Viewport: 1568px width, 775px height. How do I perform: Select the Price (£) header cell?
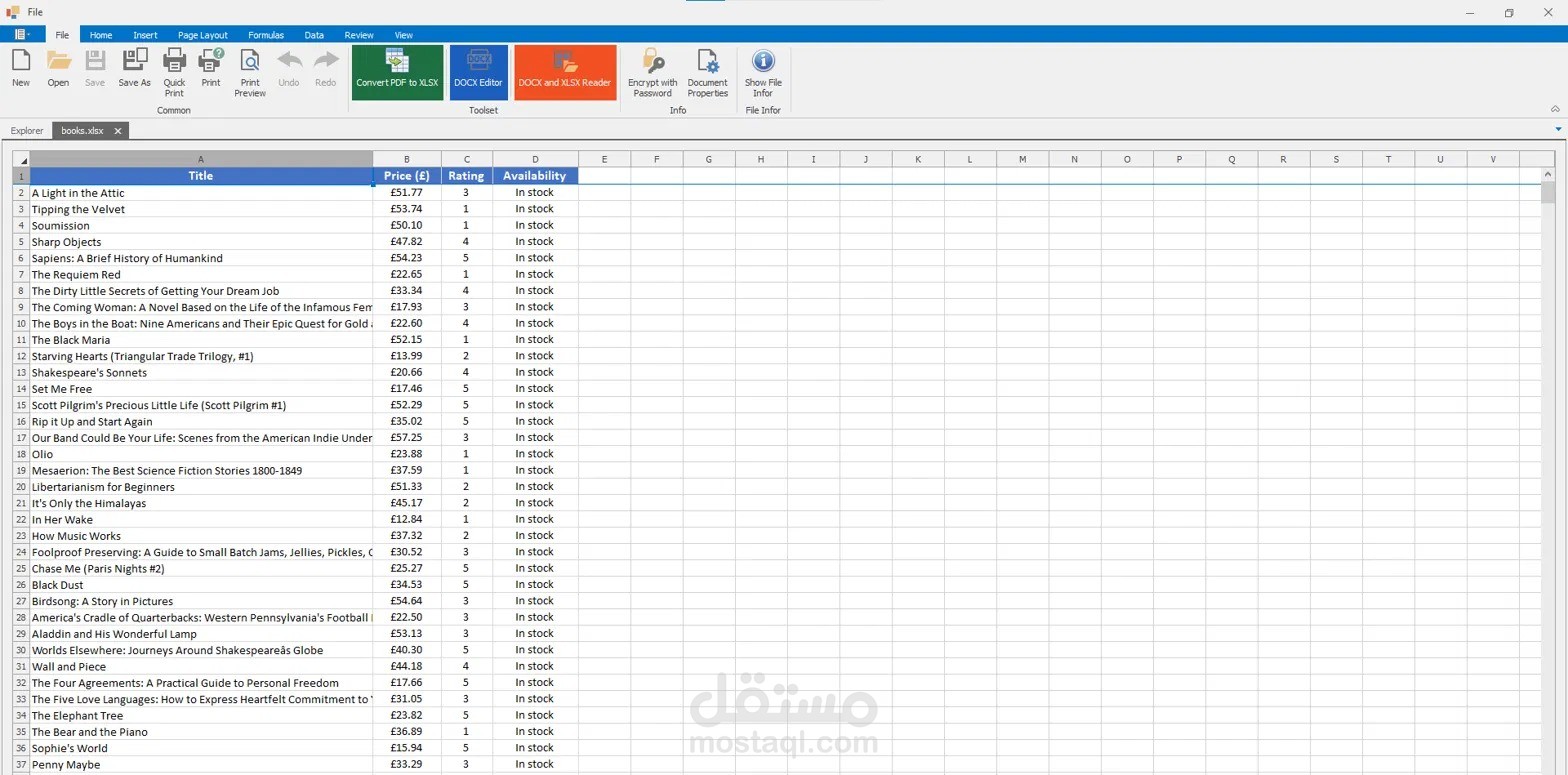point(407,176)
